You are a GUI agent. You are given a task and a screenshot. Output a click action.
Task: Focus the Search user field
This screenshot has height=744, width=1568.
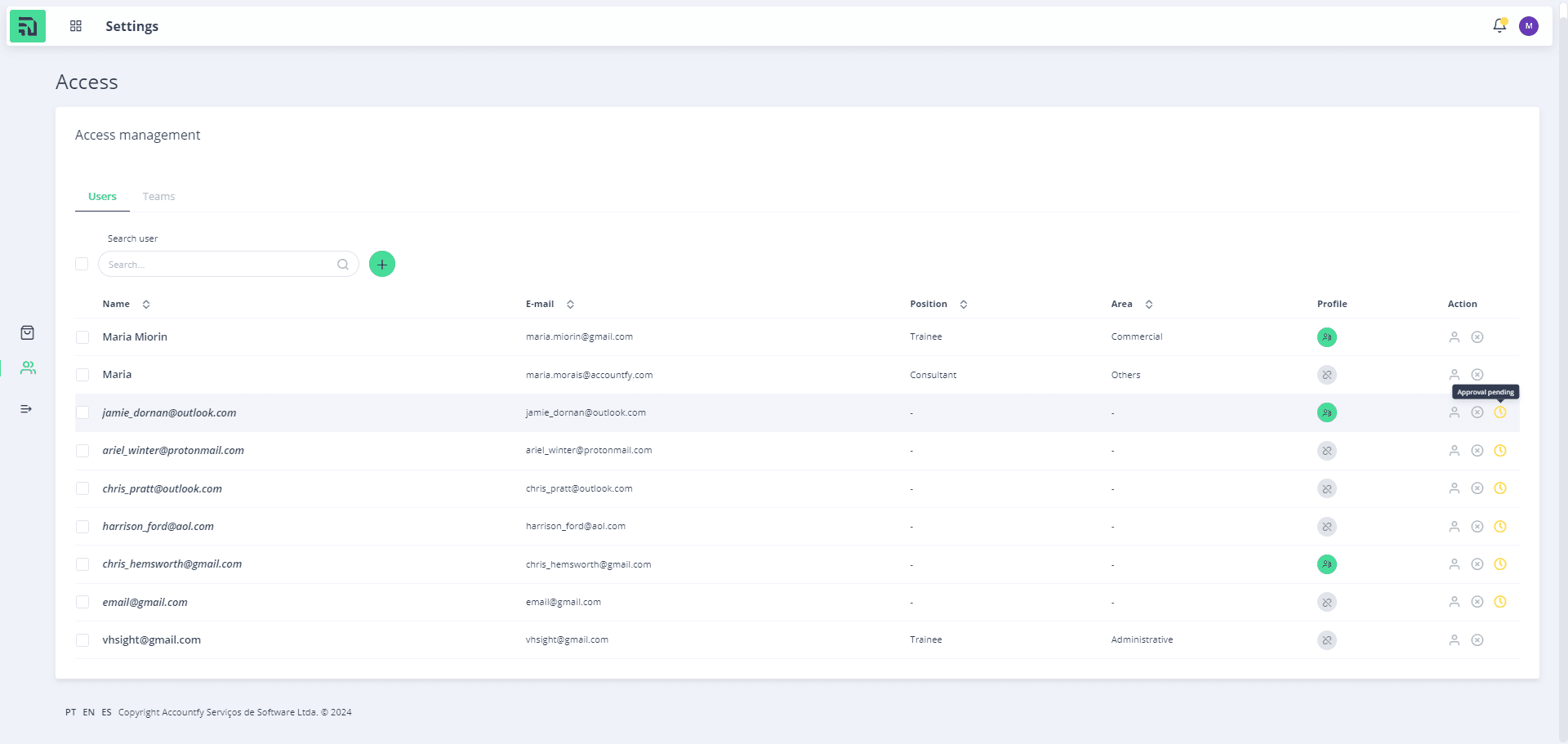pos(229,264)
